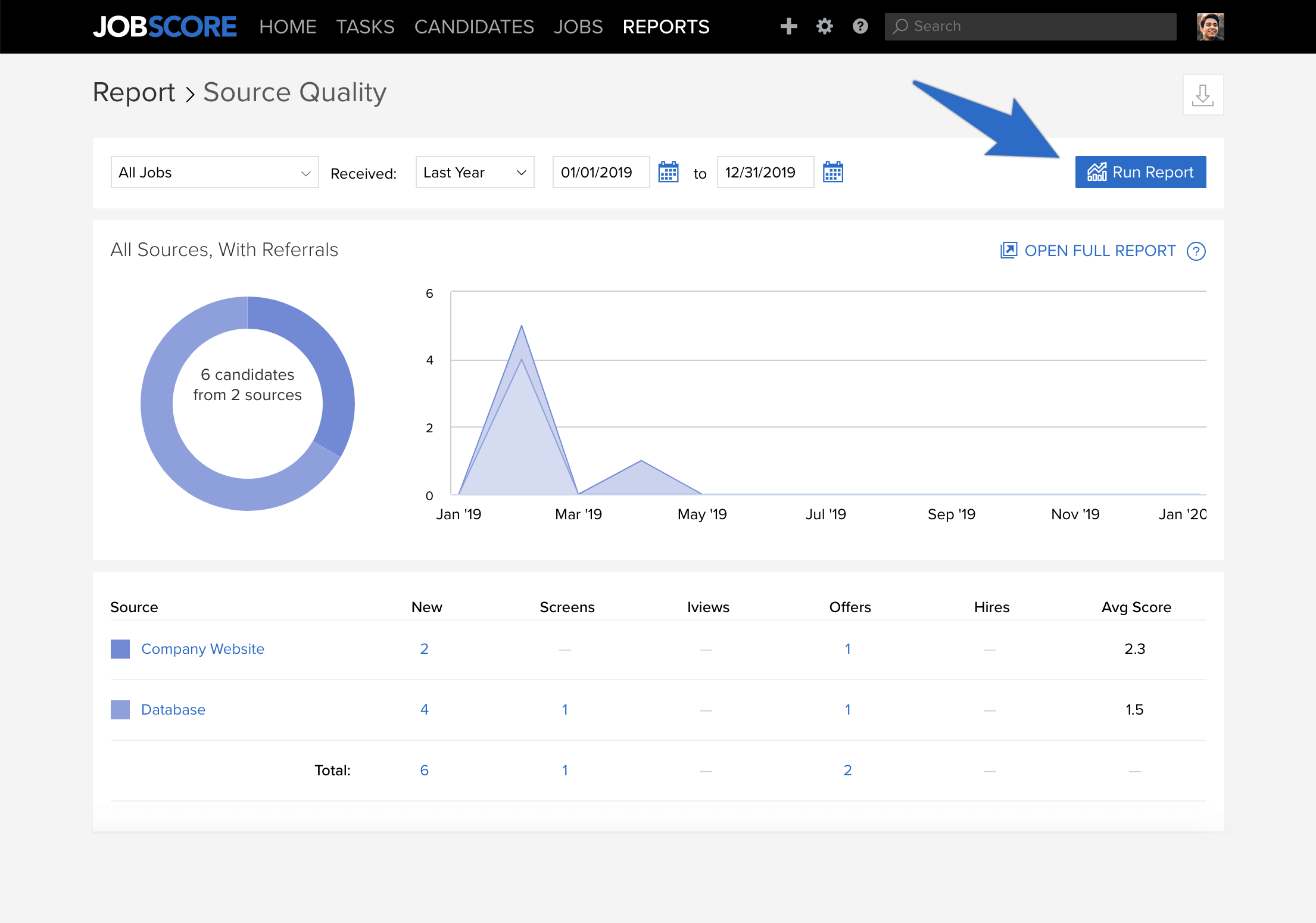The image size is (1316, 923).
Task: Open the Company Website source link
Action: [202, 649]
